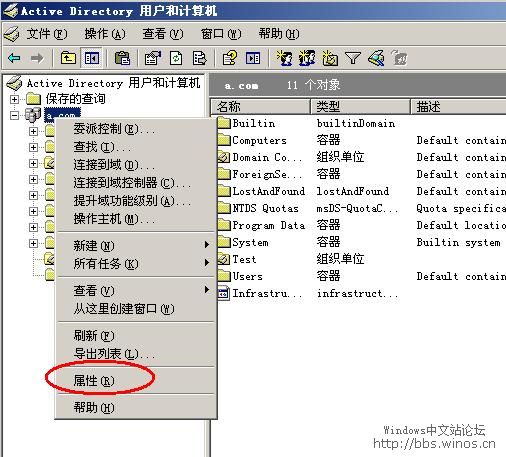
Task: Click the Properties toolbar icon
Action: pyautogui.click(x=153, y=58)
